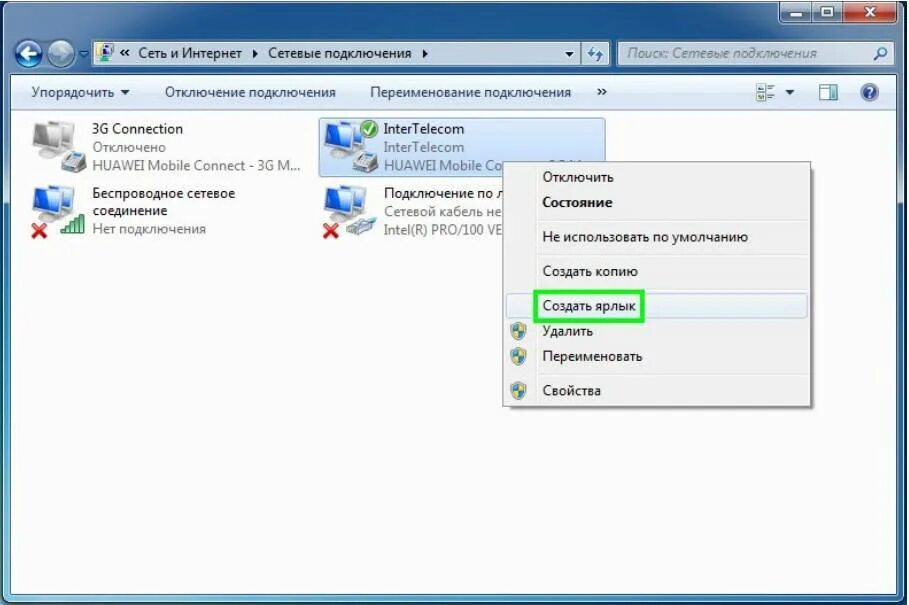This screenshot has width=909, height=605.
Task: Toggle the preview pane icon
Action: [x=828, y=92]
